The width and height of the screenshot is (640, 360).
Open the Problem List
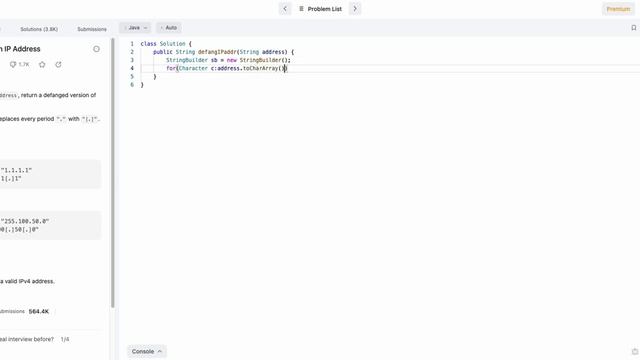(320, 9)
